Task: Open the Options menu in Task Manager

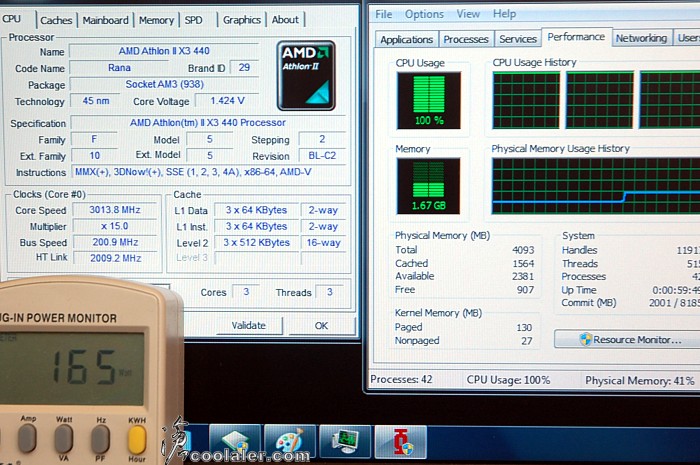Action: [424, 14]
